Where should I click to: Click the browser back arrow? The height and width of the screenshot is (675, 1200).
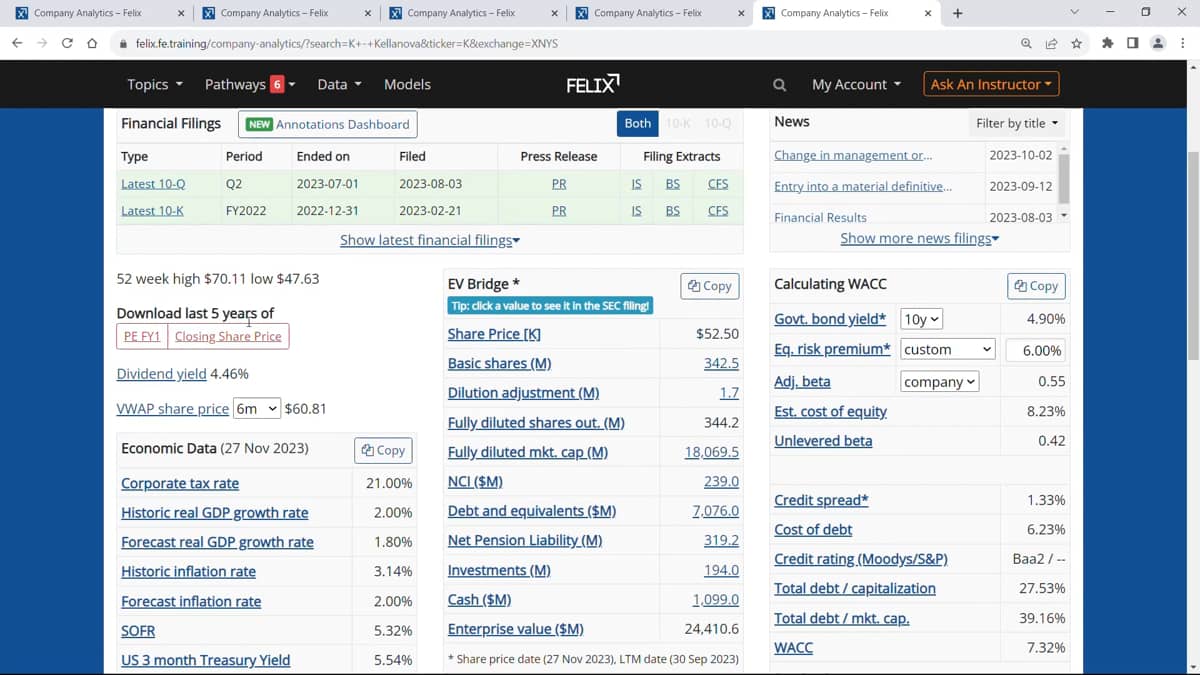[x=17, y=43]
